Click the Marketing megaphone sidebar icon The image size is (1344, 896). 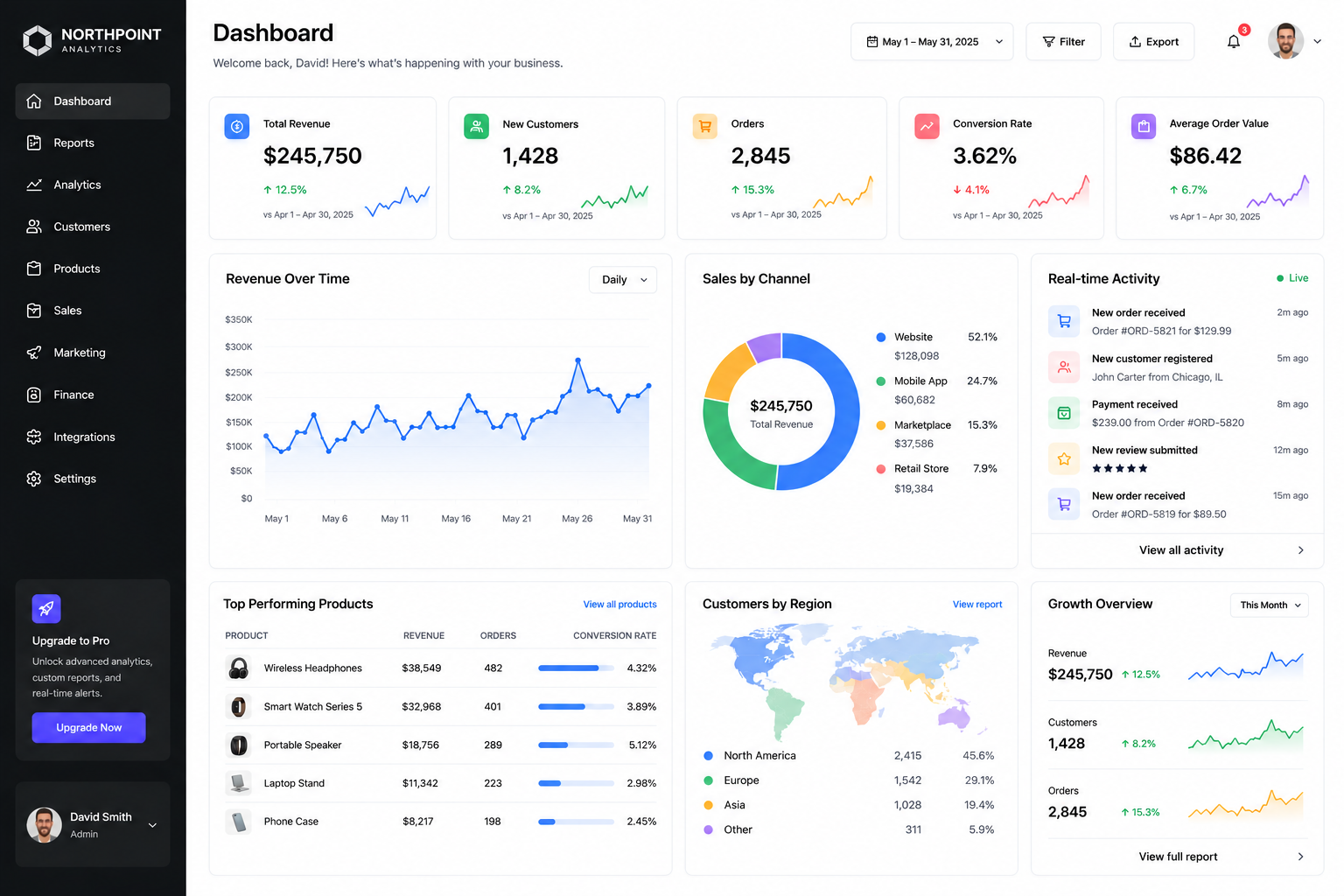click(34, 353)
